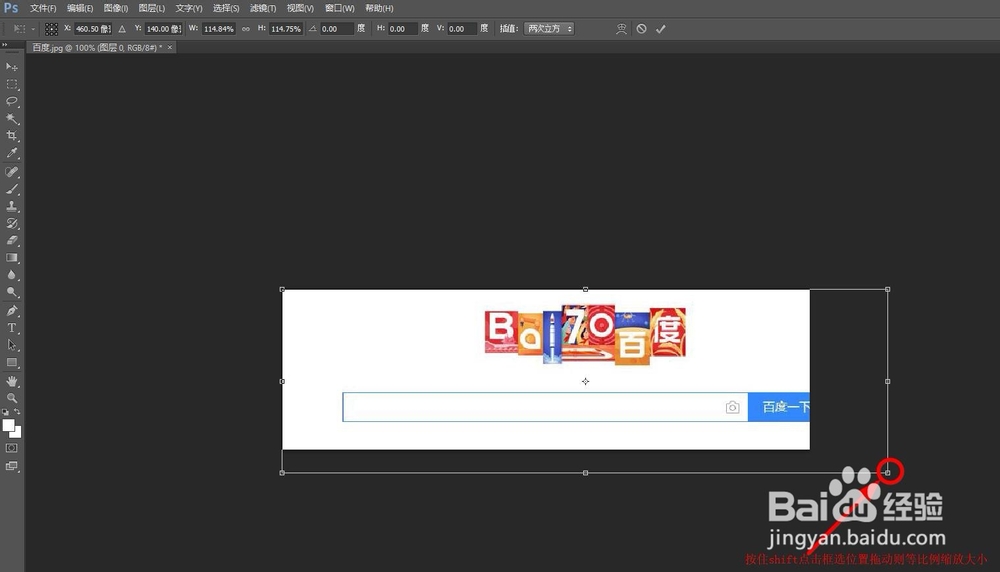Select the Gradient tool
1000x572 pixels.
pyautogui.click(x=11, y=258)
